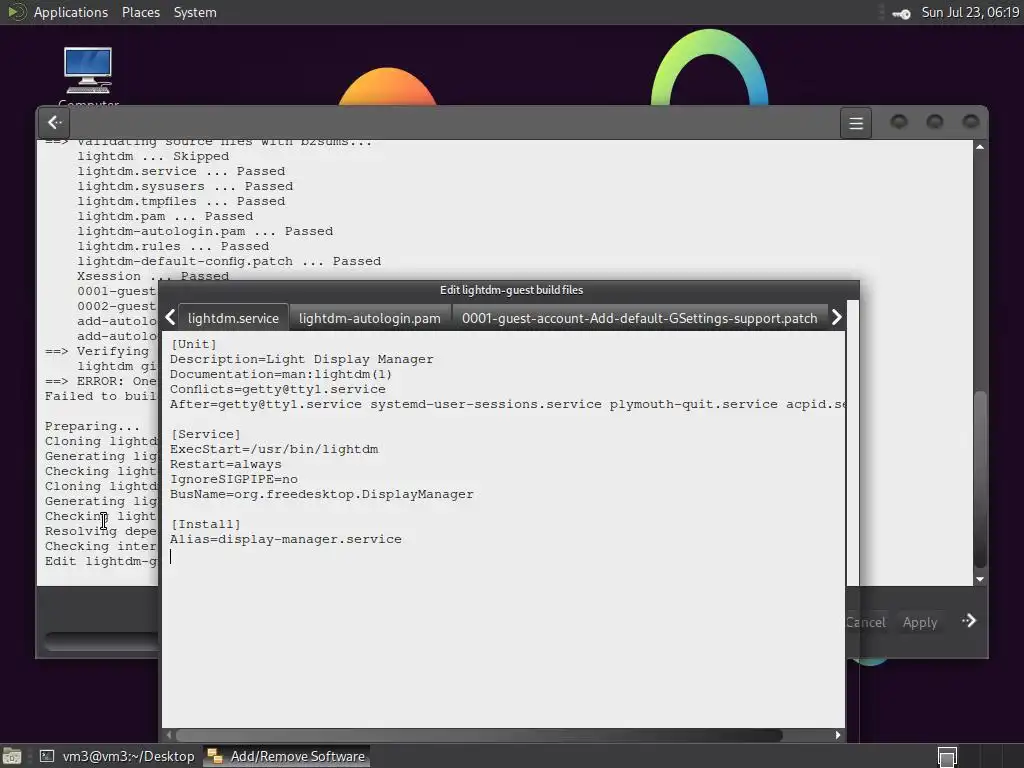
Task: Click the editor scrollbar left arrow
Action: [x=169, y=735]
